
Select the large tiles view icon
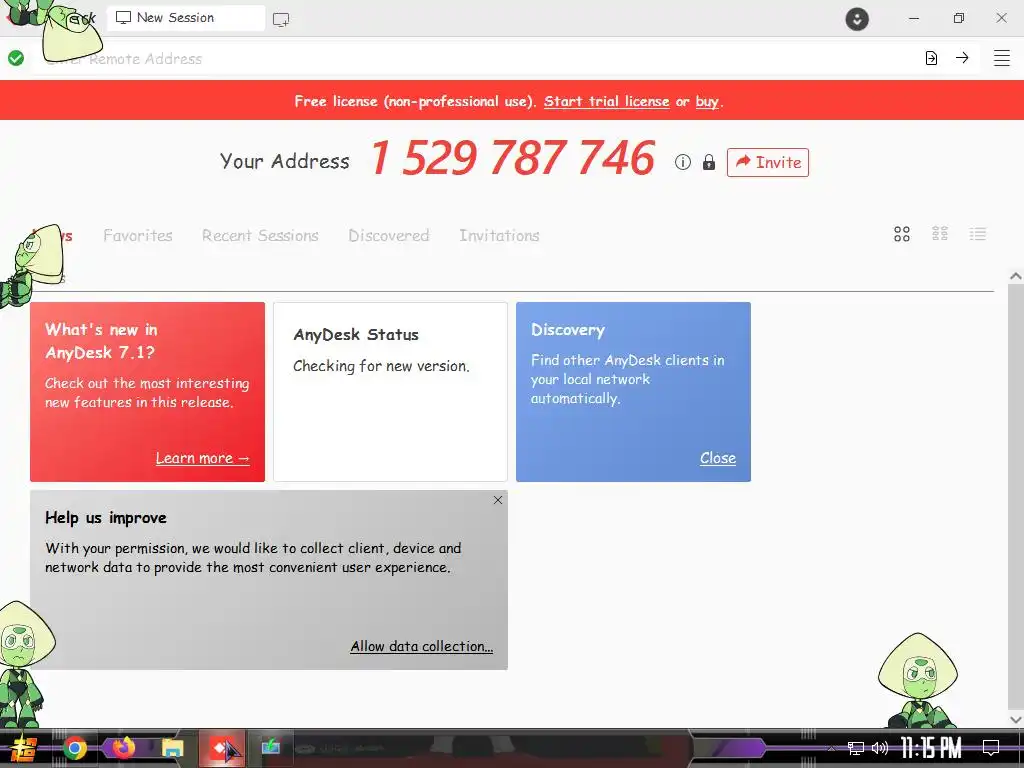[x=902, y=234]
